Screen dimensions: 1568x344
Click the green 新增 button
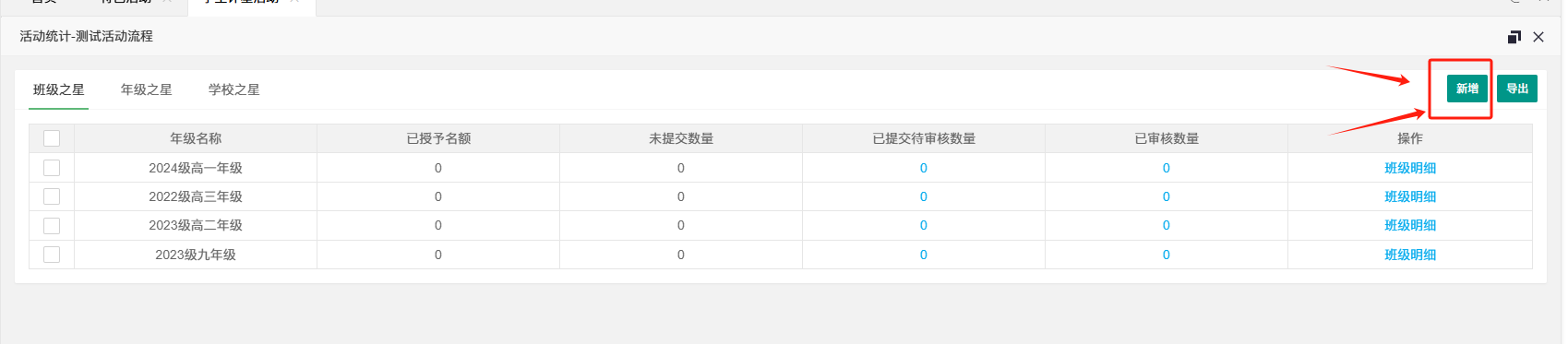pyautogui.click(x=1467, y=89)
